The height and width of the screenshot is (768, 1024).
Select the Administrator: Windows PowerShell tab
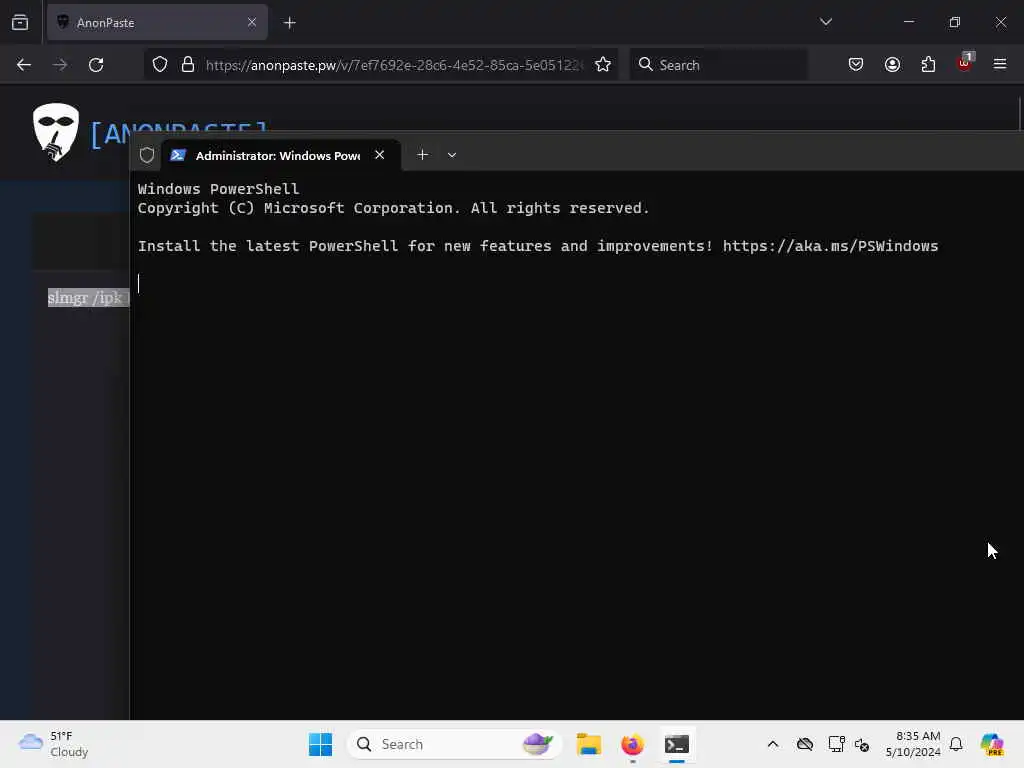[x=281, y=155]
